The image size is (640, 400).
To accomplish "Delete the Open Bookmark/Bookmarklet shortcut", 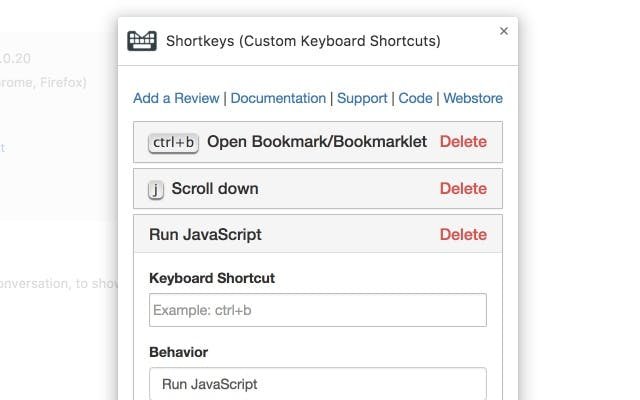I will pyautogui.click(x=463, y=142).
